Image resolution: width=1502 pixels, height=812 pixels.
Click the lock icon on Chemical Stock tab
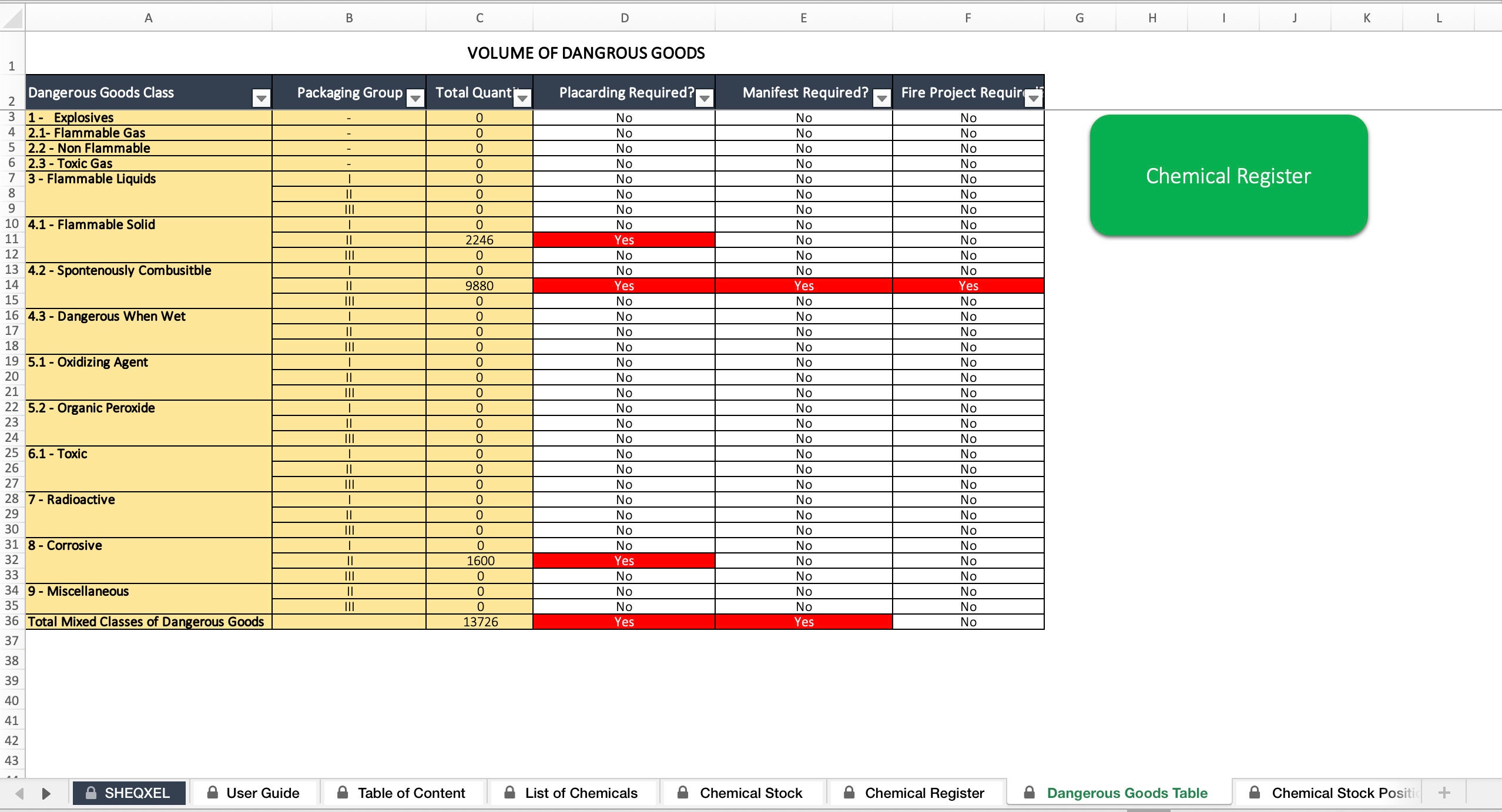click(683, 793)
